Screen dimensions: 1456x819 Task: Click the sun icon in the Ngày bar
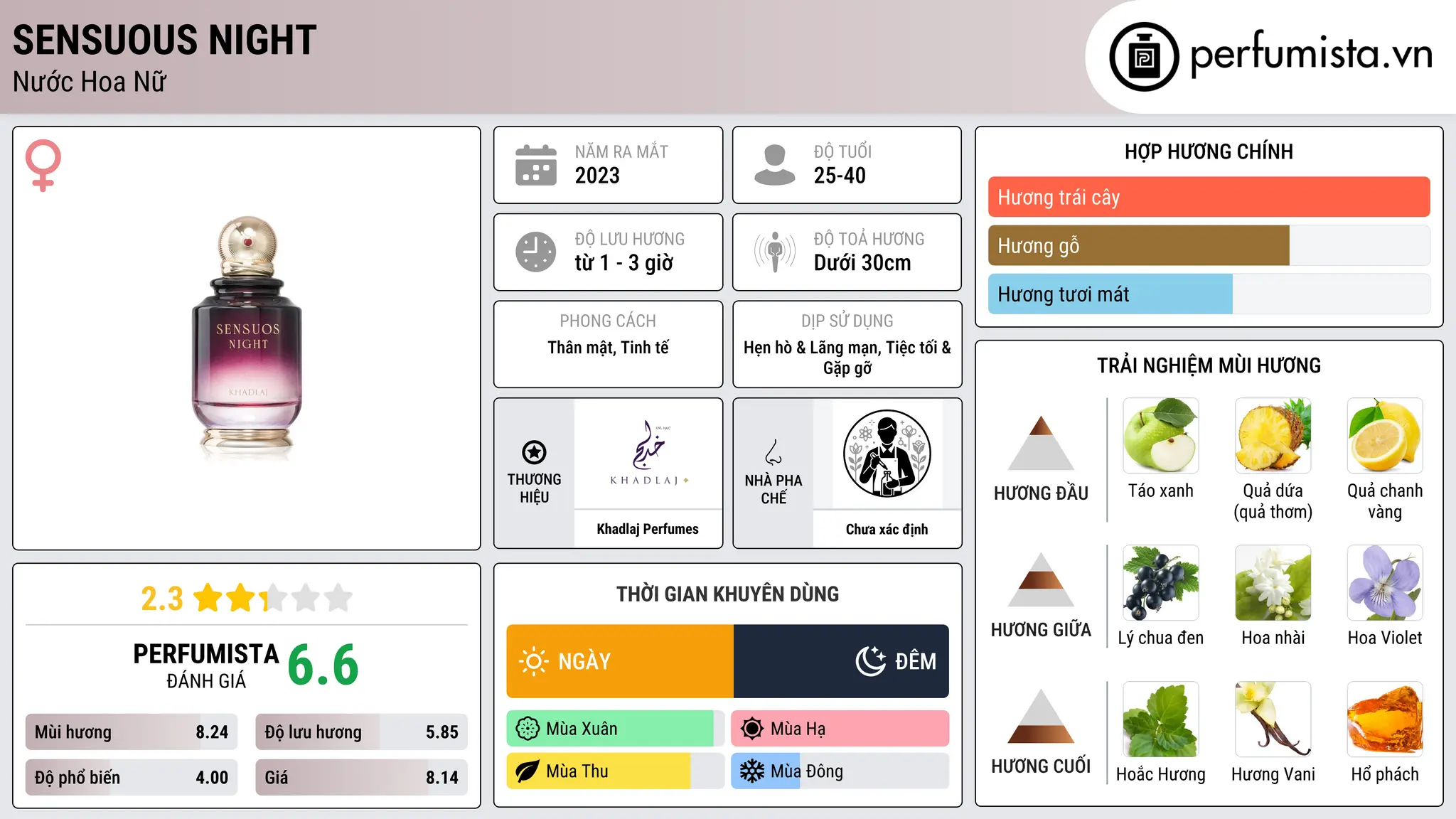[533, 661]
